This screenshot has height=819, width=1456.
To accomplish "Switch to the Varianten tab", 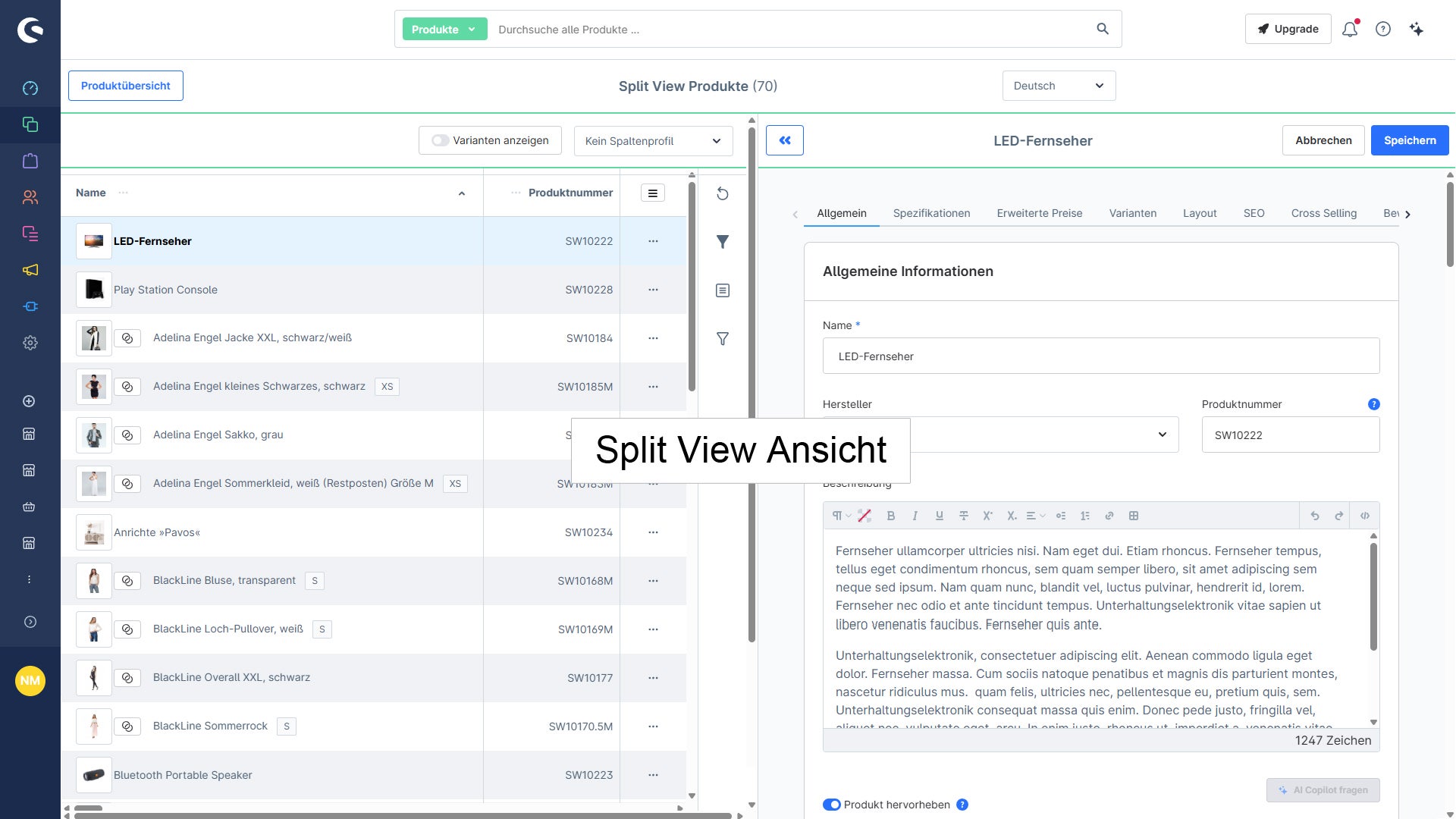I will pos(1133,213).
